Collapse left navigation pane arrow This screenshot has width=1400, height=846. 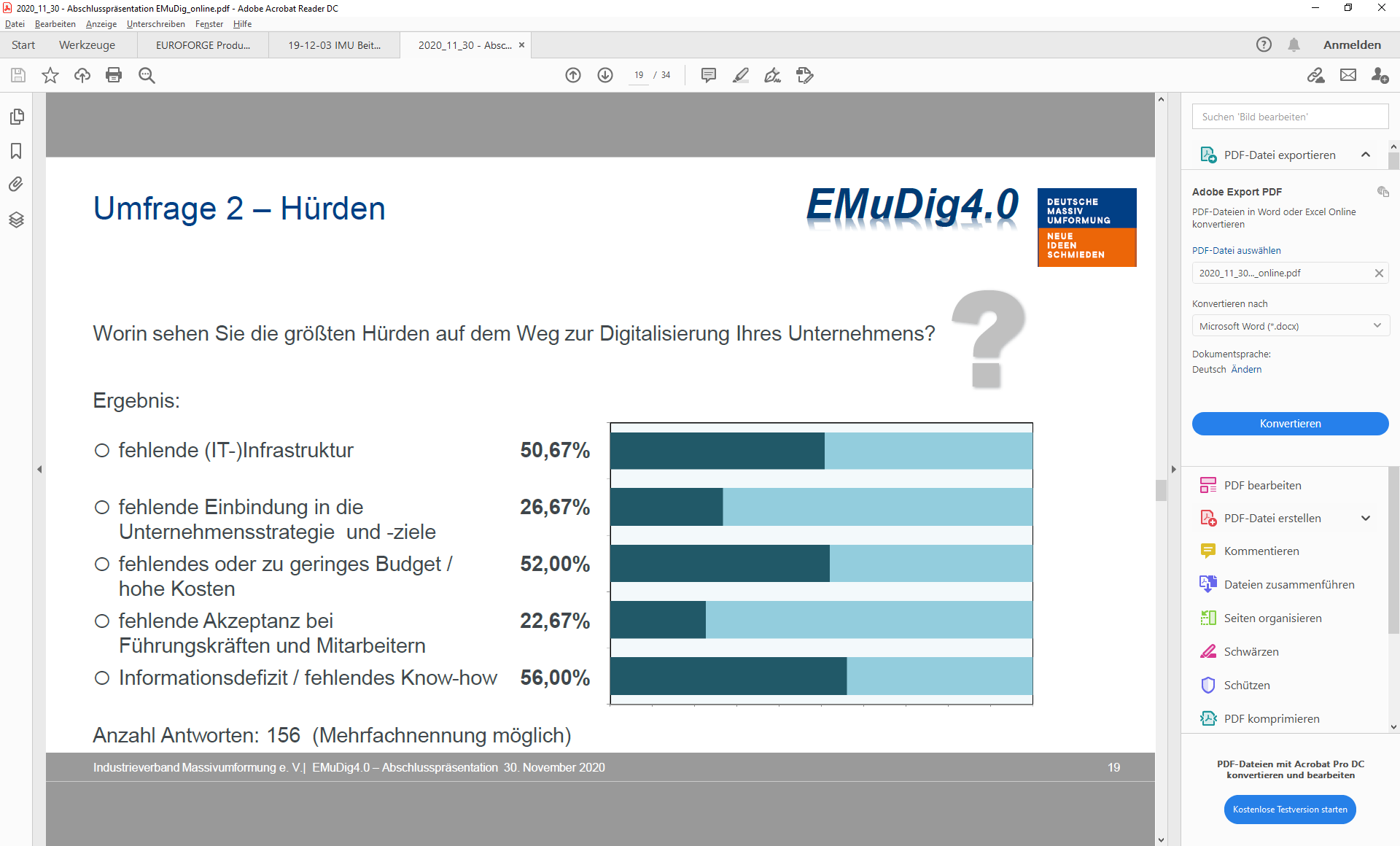tap(39, 469)
